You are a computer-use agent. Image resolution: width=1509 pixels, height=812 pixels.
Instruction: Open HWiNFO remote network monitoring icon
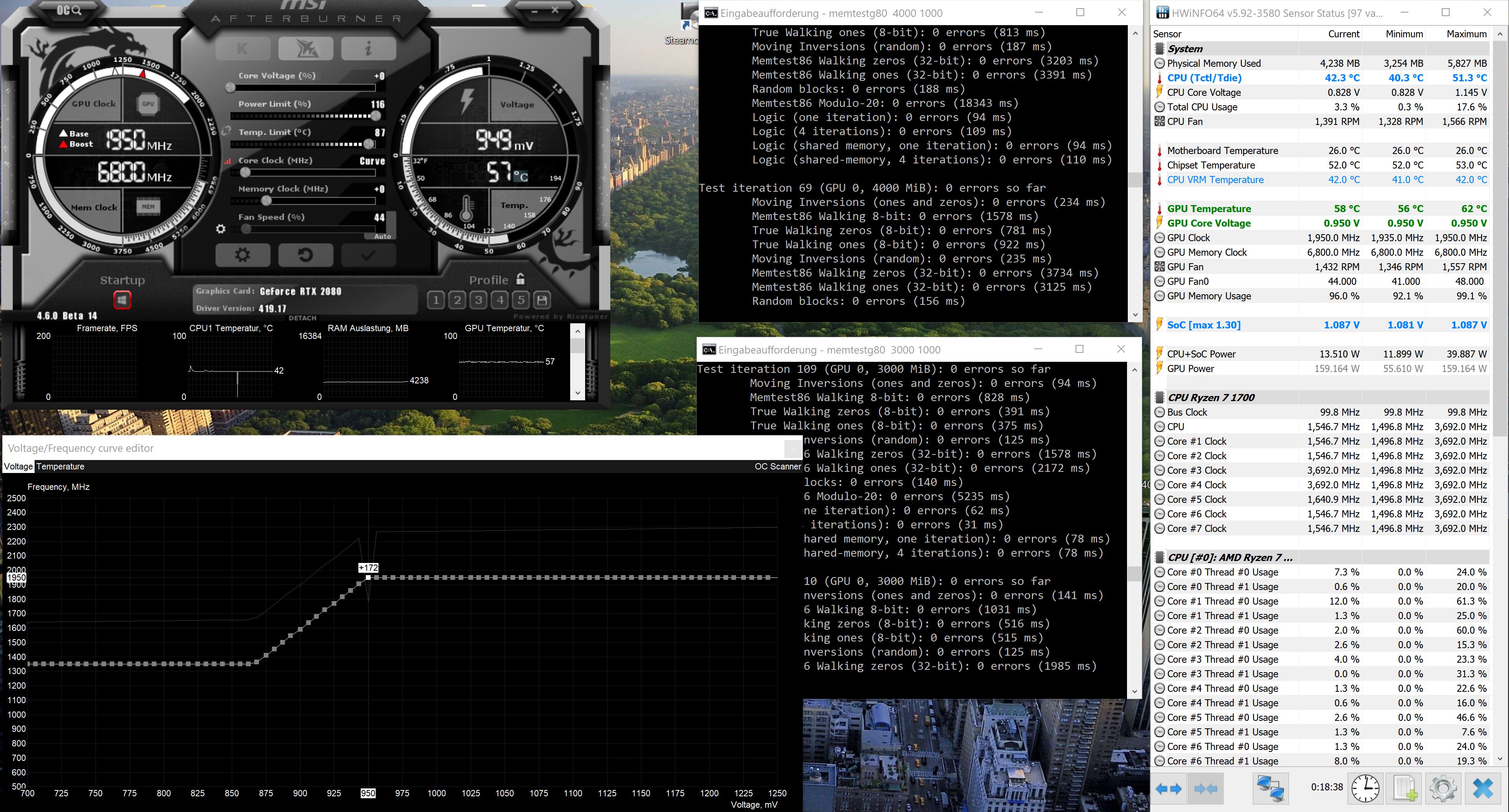(x=1270, y=788)
